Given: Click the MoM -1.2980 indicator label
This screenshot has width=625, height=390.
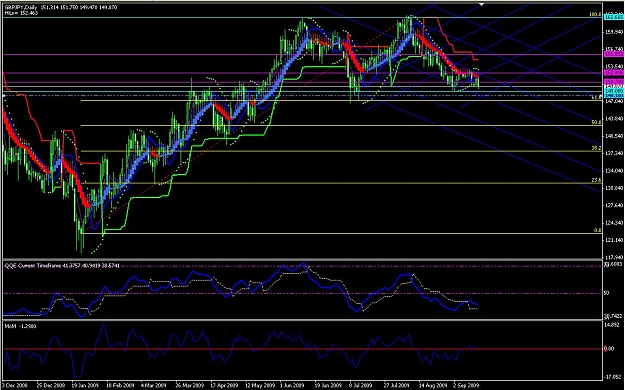Looking at the screenshot, I should tap(20, 326).
